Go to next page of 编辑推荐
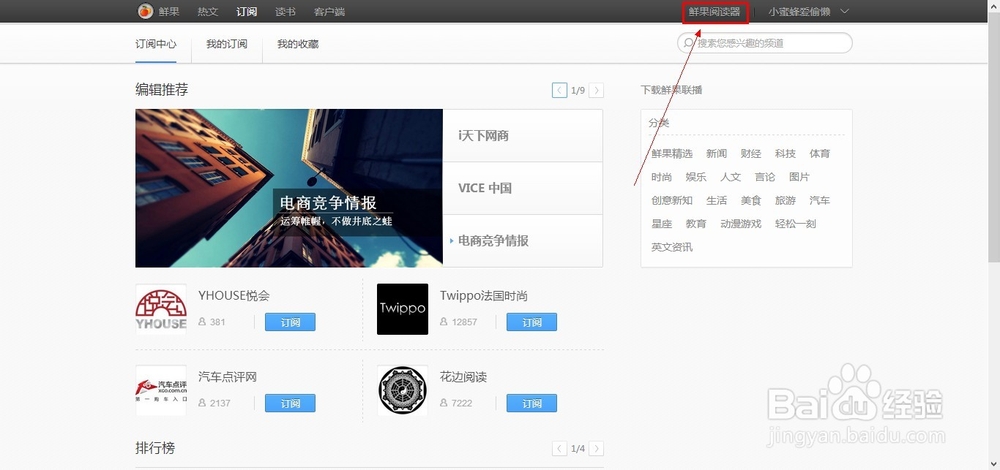This screenshot has width=1000, height=470. (x=596, y=91)
